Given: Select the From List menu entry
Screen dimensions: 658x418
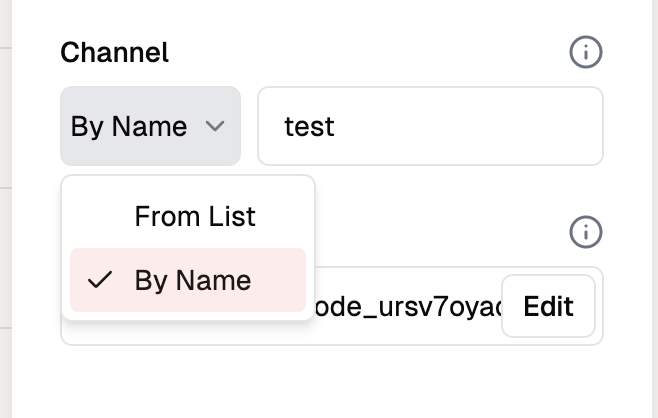Looking at the screenshot, I should [x=195, y=216].
